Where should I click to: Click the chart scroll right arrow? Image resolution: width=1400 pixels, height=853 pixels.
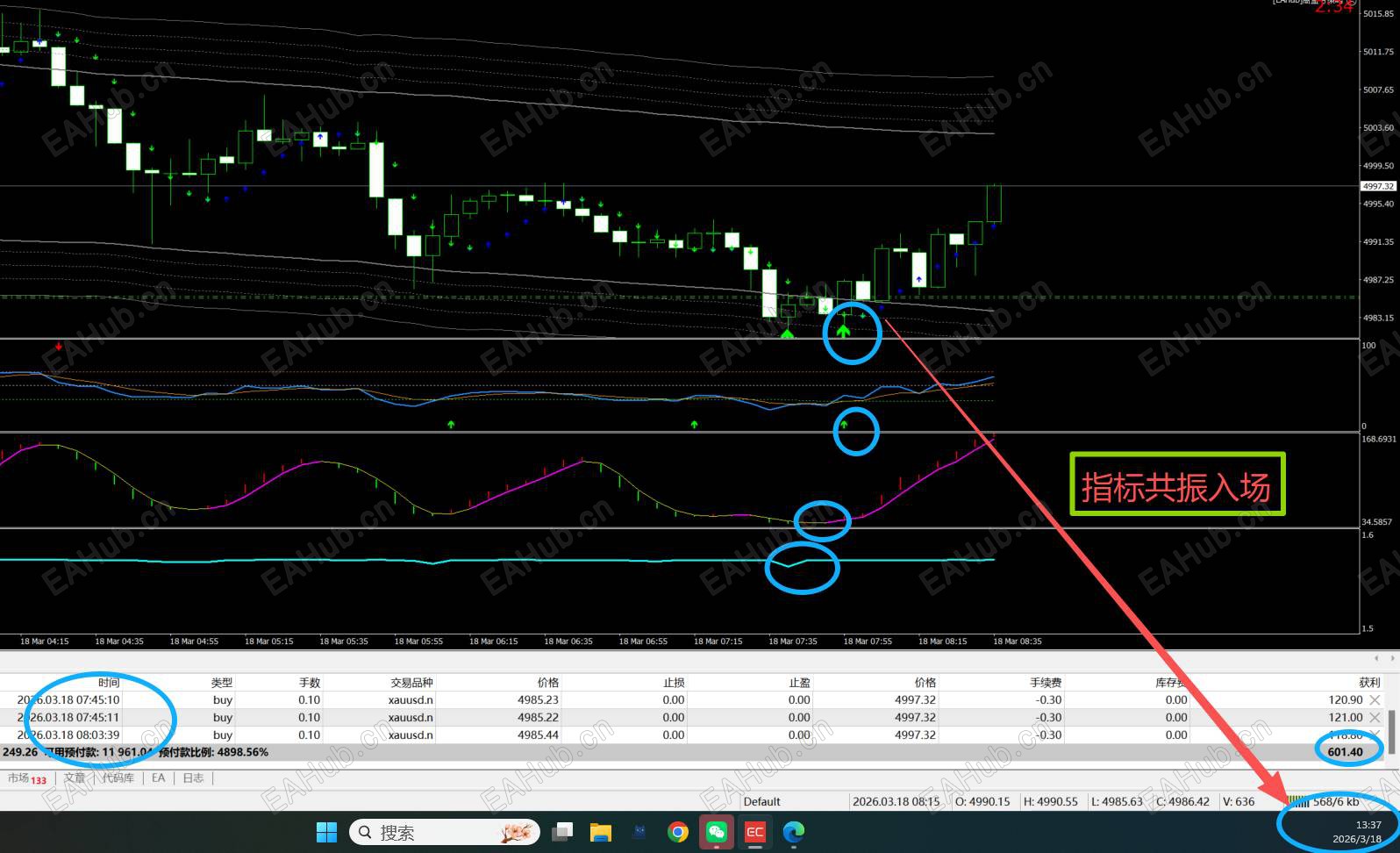[x=1392, y=657]
